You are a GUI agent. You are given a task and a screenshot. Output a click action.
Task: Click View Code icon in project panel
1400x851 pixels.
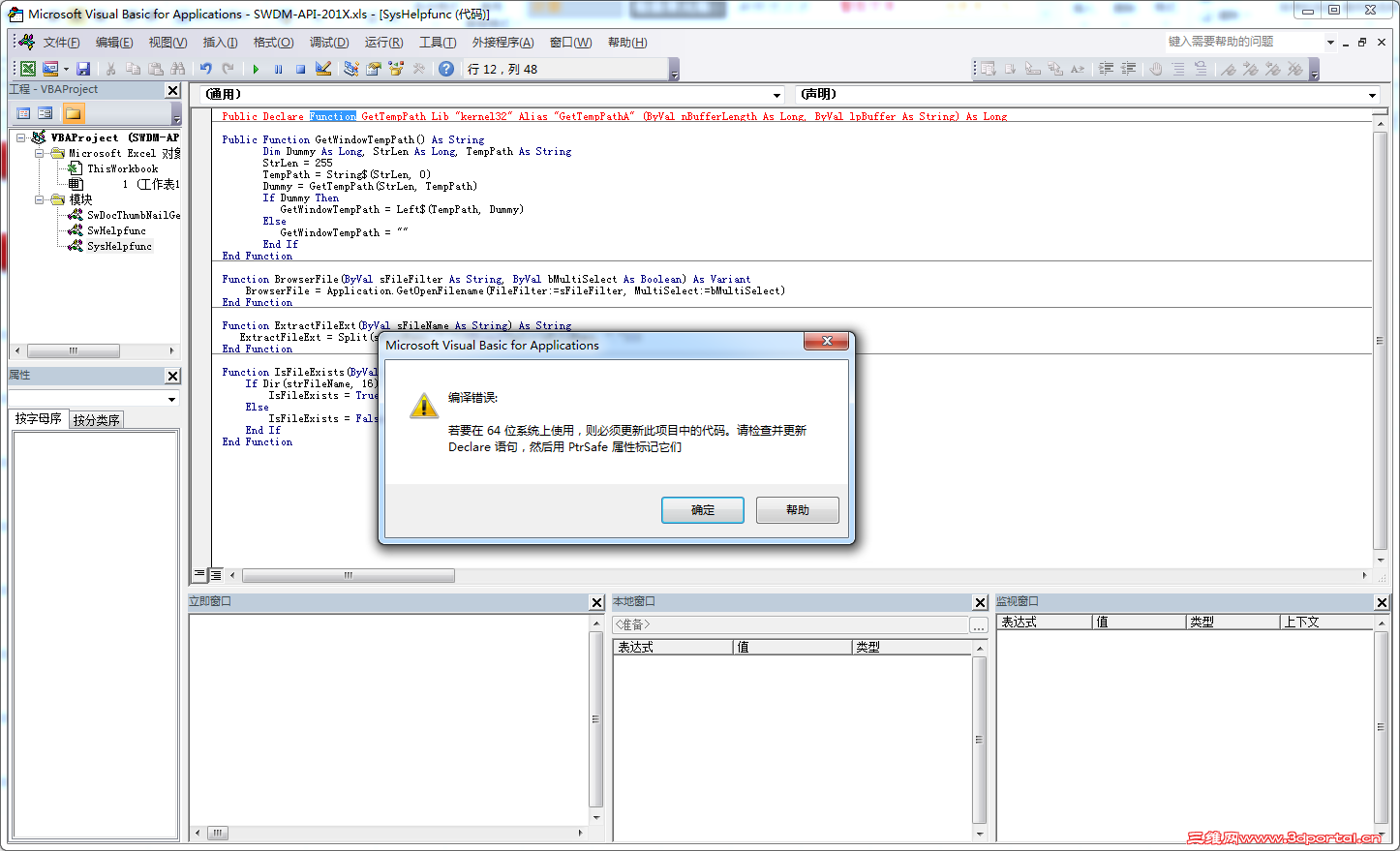coord(23,113)
